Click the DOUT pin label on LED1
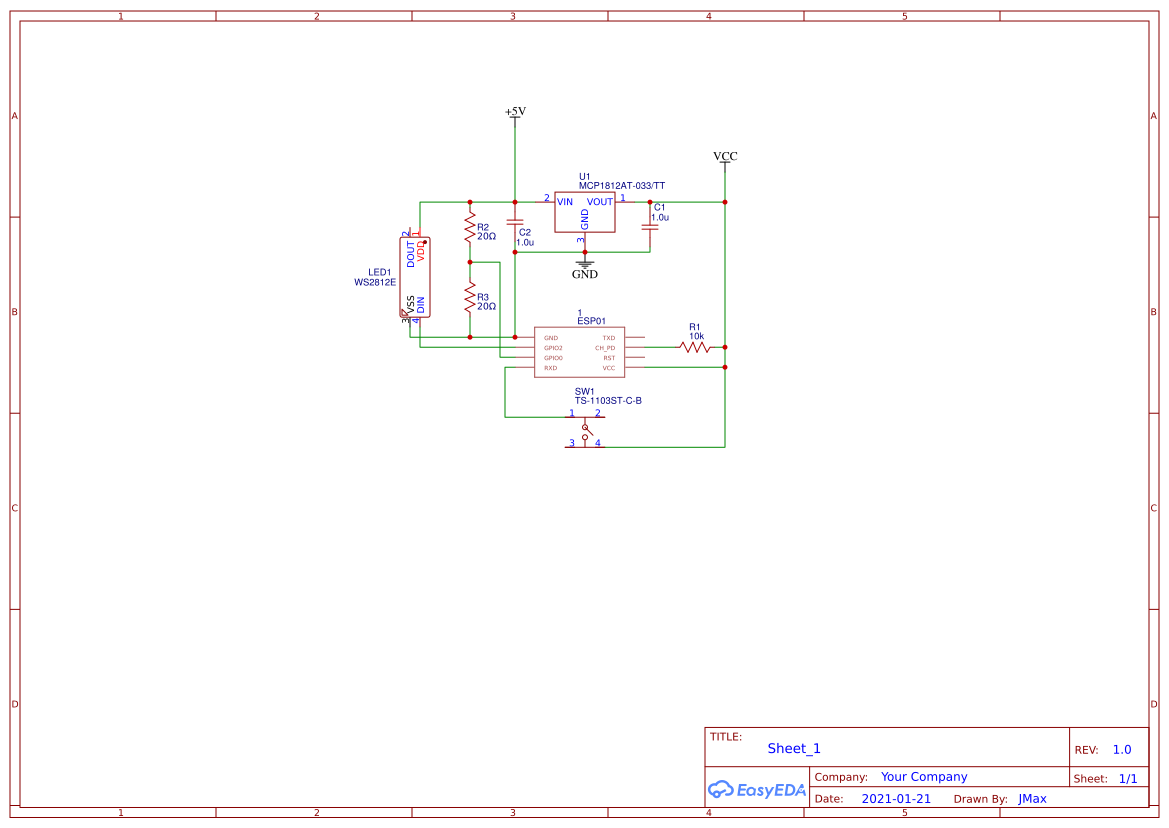Viewport: 1169px width, 828px height. (411, 255)
